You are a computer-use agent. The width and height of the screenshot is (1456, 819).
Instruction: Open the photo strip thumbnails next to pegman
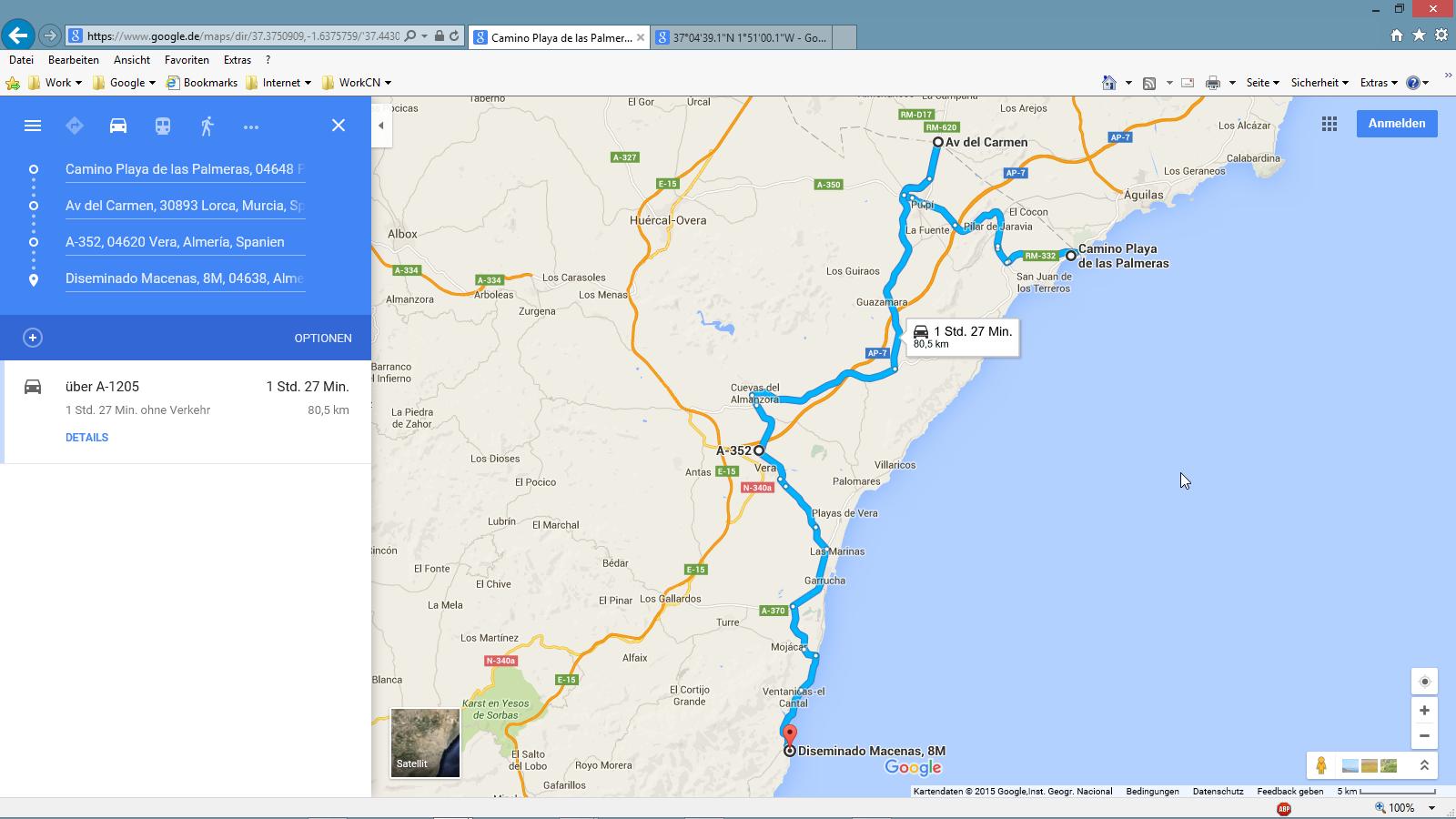[x=1370, y=765]
